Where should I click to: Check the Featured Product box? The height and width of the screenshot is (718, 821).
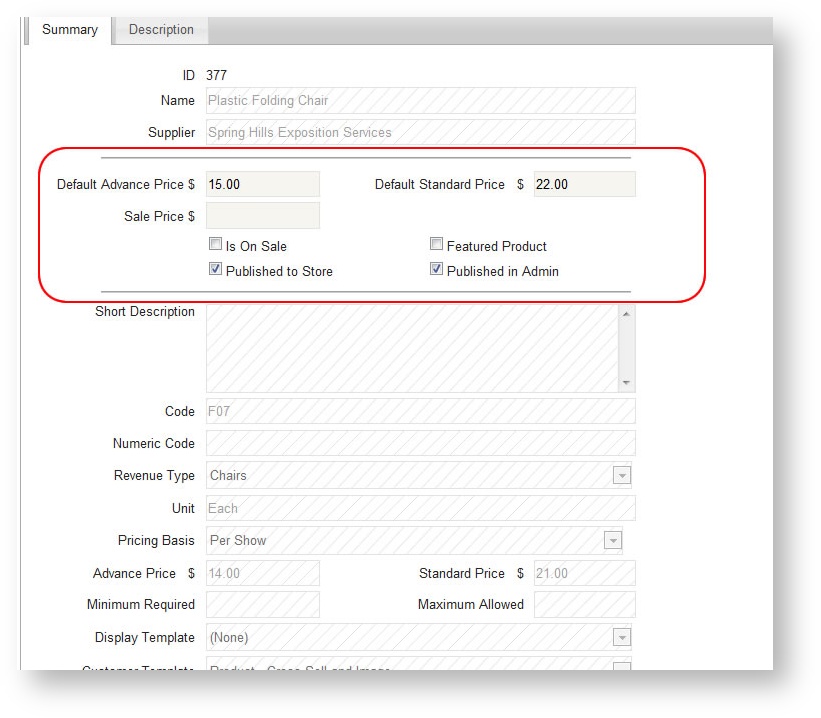pyautogui.click(x=436, y=244)
